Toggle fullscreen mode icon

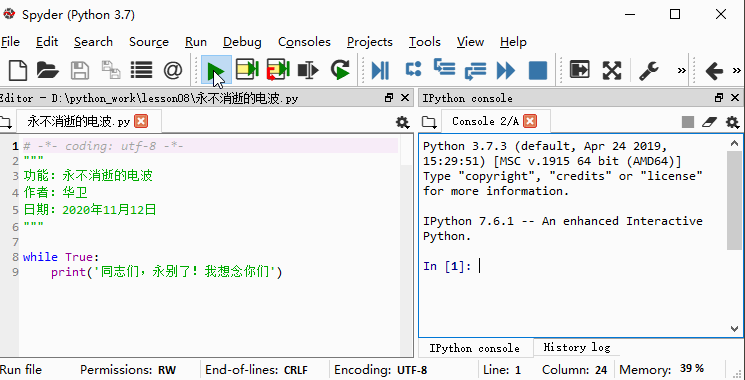point(612,70)
